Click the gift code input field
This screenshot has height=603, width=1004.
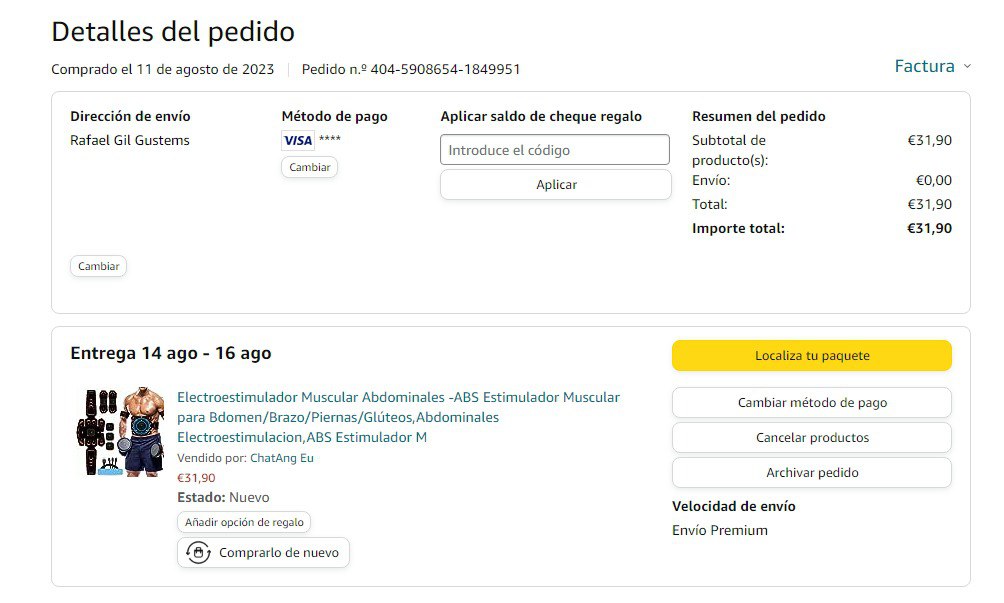pos(554,150)
